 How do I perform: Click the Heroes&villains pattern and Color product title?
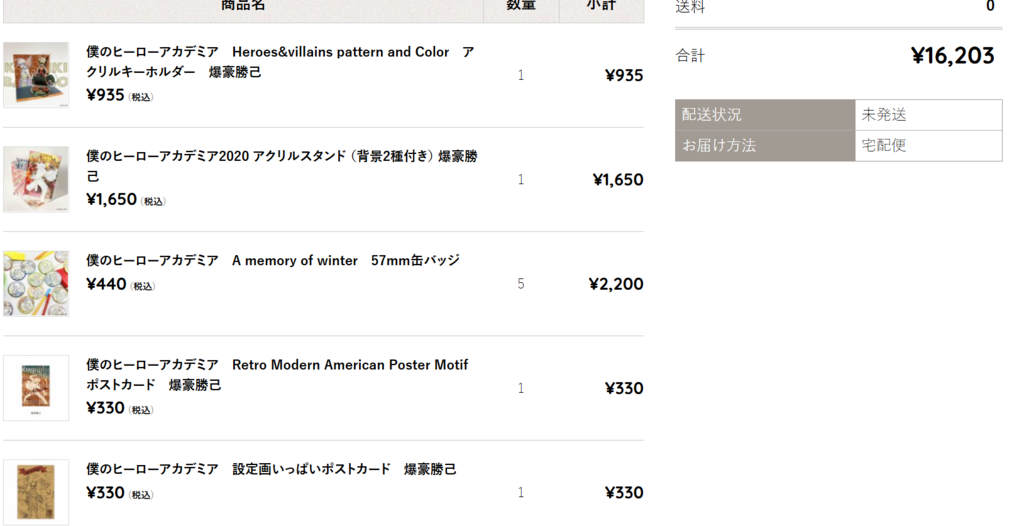pyautogui.click(x=280, y=61)
